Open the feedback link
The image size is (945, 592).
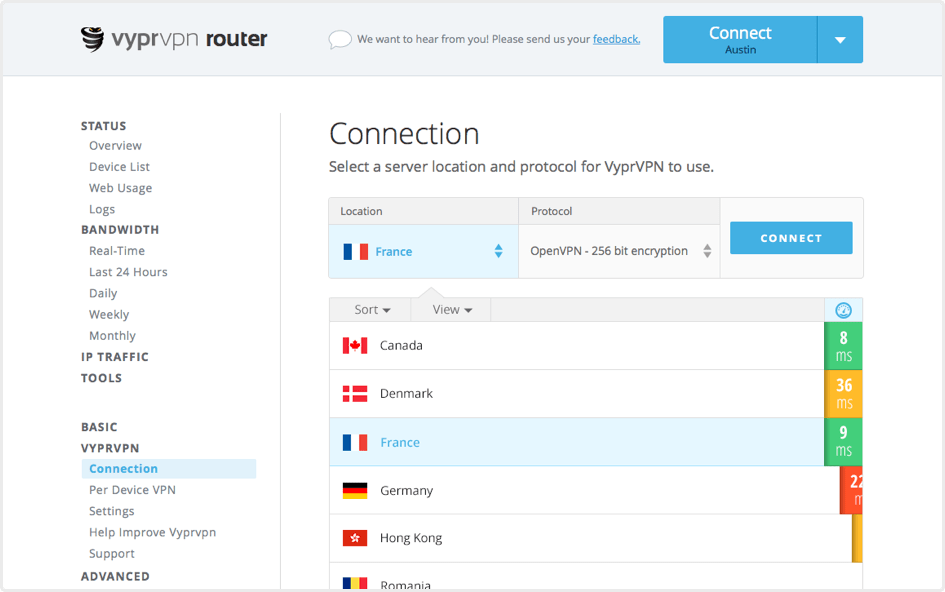click(x=616, y=39)
